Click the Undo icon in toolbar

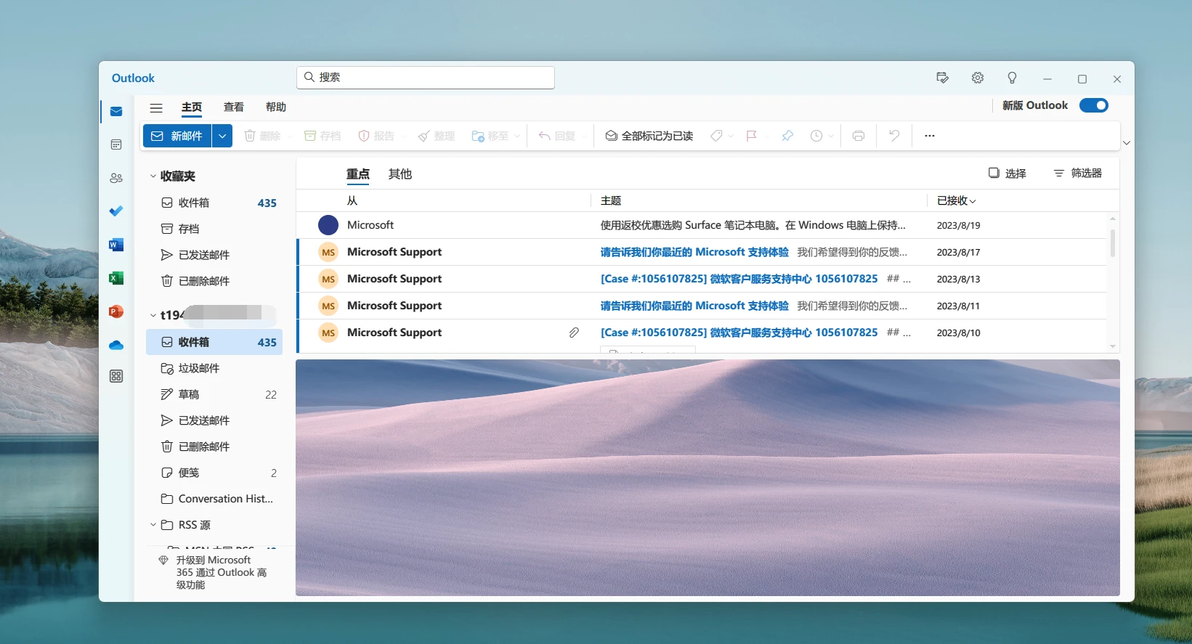coord(894,136)
